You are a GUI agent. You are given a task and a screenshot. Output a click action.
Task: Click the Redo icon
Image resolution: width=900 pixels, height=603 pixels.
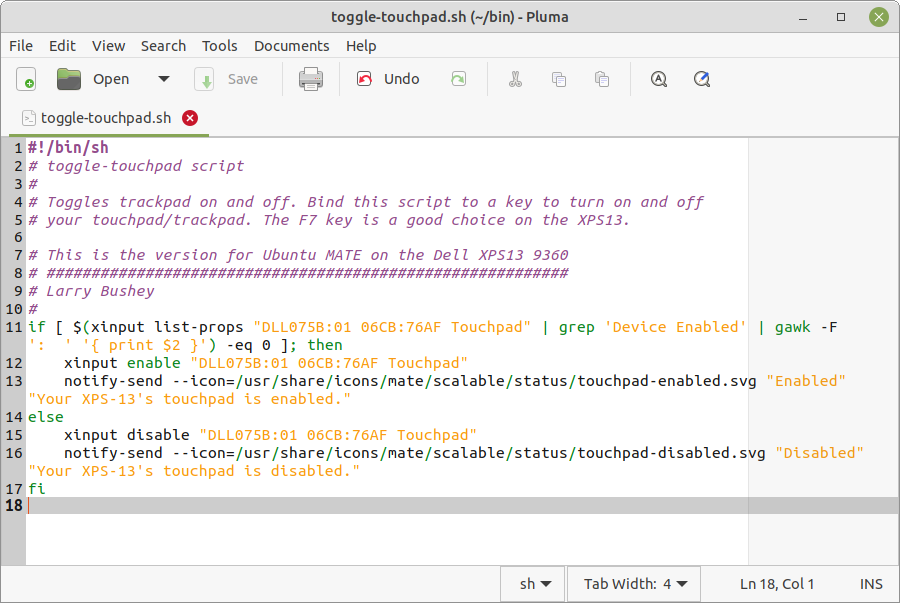click(x=458, y=79)
